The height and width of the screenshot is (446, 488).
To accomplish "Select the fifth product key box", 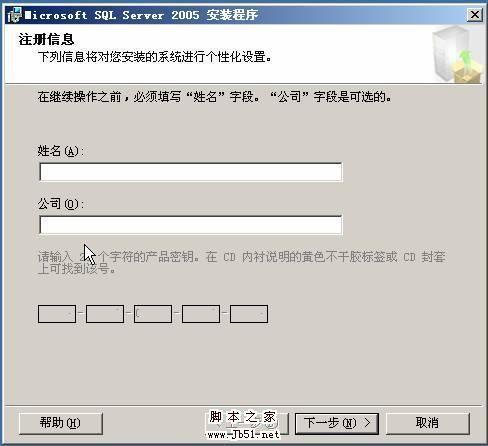I will point(249,314).
